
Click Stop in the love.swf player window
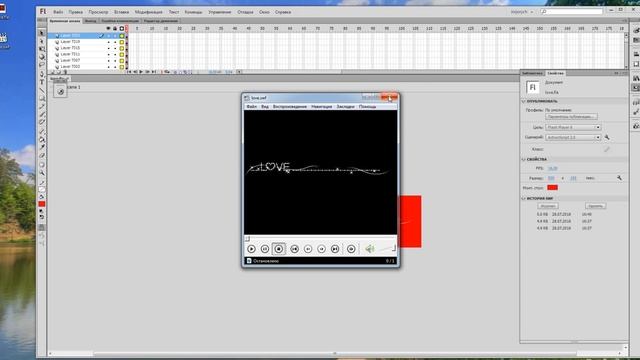tap(279, 249)
